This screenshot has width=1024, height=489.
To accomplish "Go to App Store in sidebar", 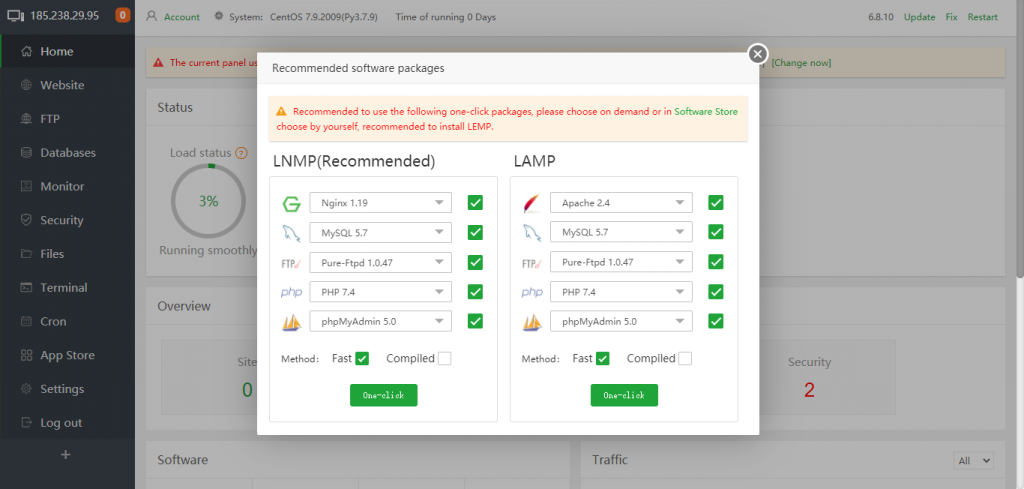I will click(x=67, y=355).
